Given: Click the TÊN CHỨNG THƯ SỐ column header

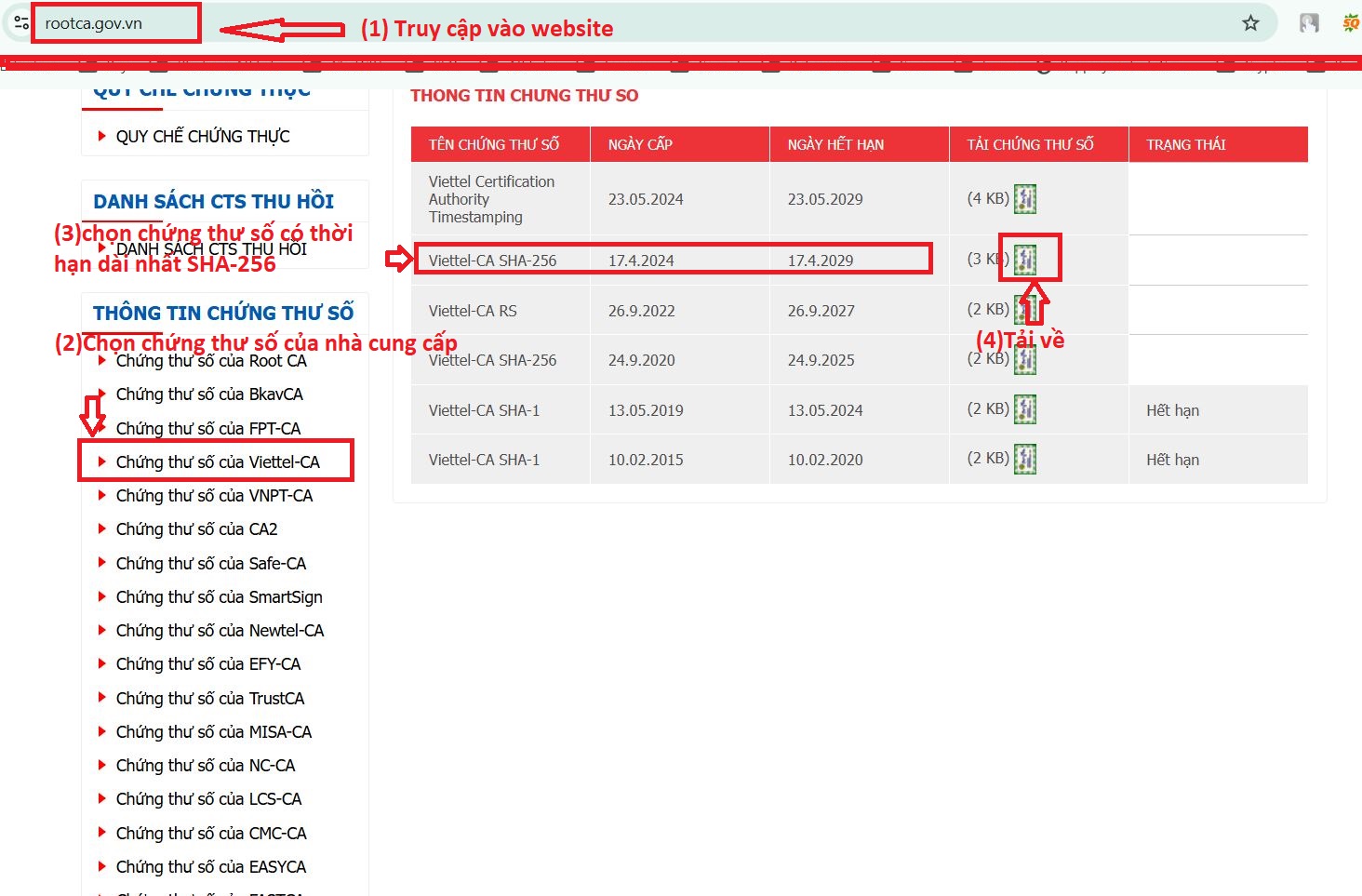Looking at the screenshot, I should click(494, 144).
